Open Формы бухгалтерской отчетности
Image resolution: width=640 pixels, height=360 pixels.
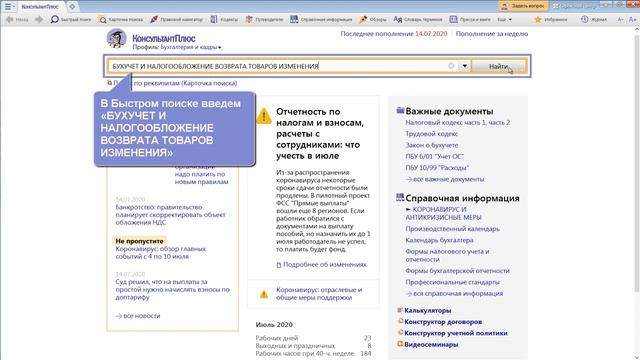point(457,271)
